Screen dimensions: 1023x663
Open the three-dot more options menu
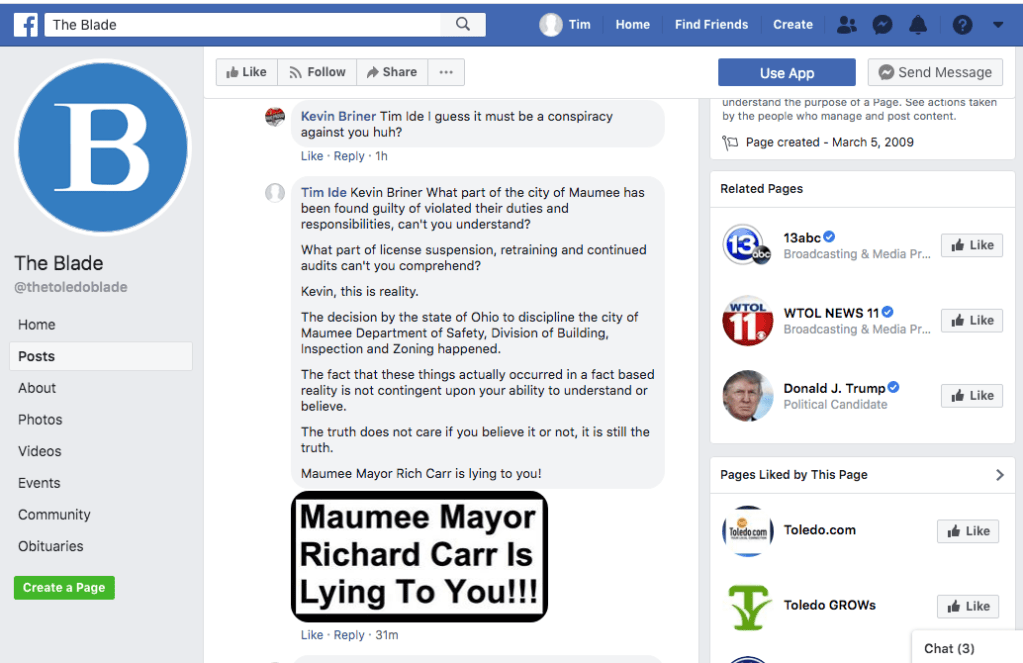point(446,72)
